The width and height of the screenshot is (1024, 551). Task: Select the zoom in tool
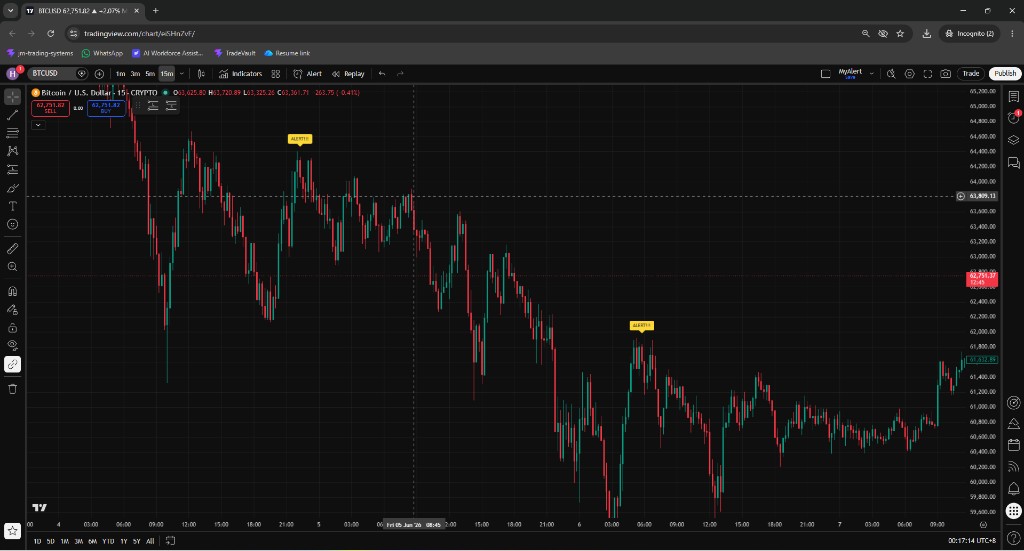tap(12, 266)
